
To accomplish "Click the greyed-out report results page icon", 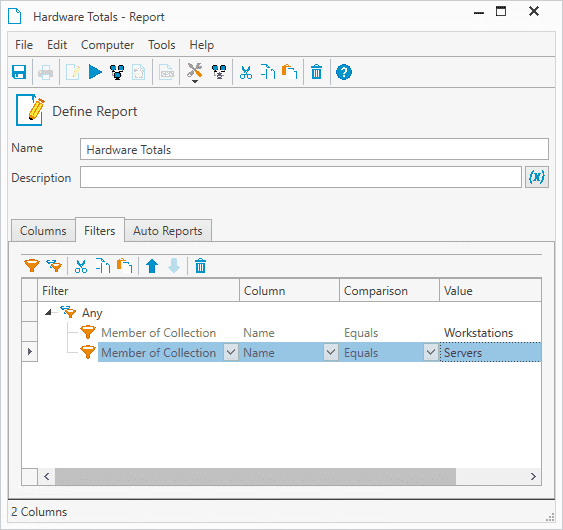I will [139, 72].
